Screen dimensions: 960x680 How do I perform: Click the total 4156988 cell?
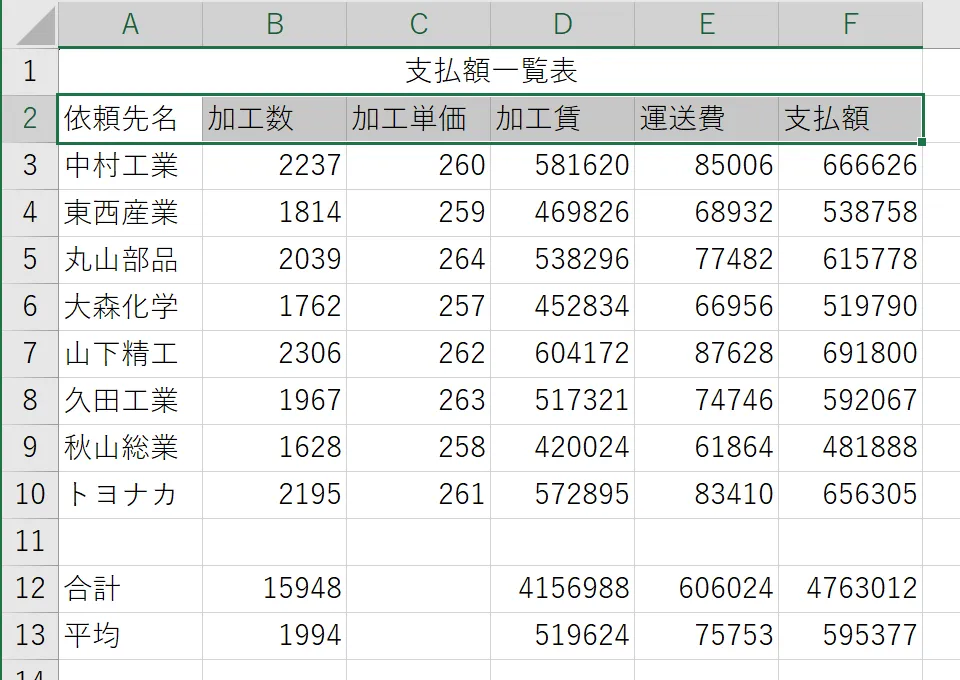pos(562,588)
